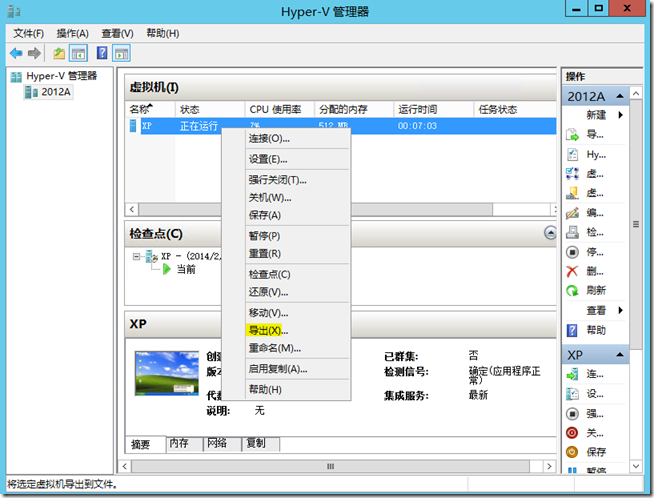Switch to the Replication (复制) tab
The height and width of the screenshot is (498, 654).
[260, 443]
